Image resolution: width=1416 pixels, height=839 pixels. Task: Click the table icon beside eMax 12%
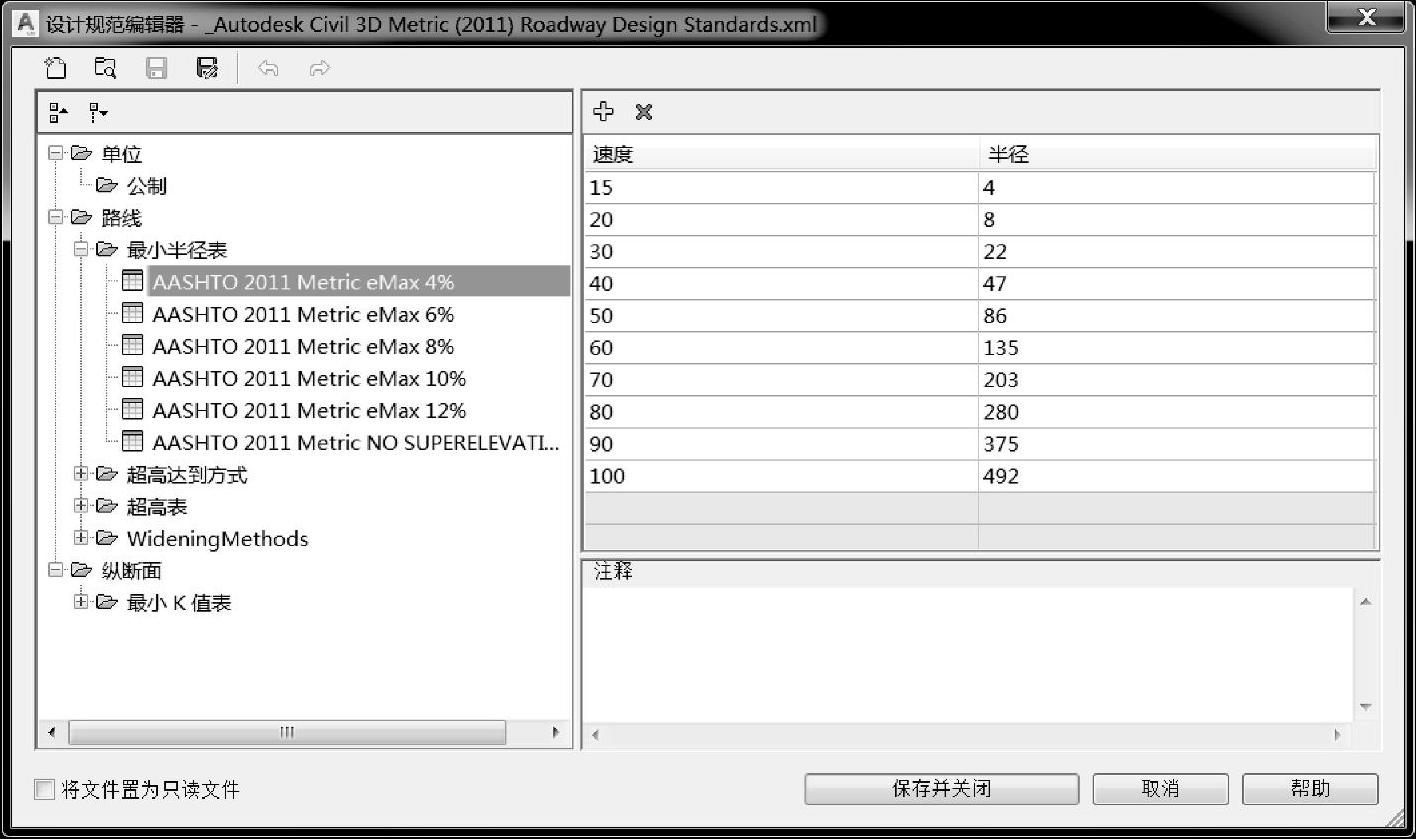[x=132, y=409]
